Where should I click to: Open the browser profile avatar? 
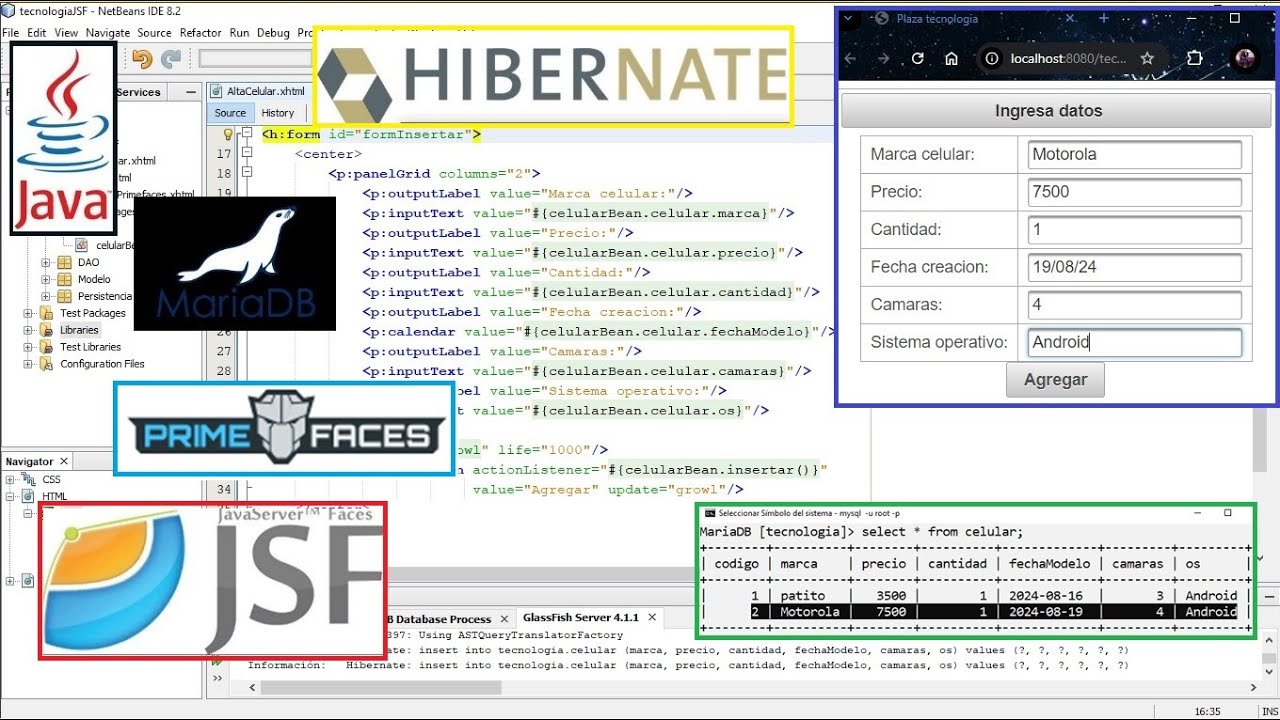(1246, 59)
